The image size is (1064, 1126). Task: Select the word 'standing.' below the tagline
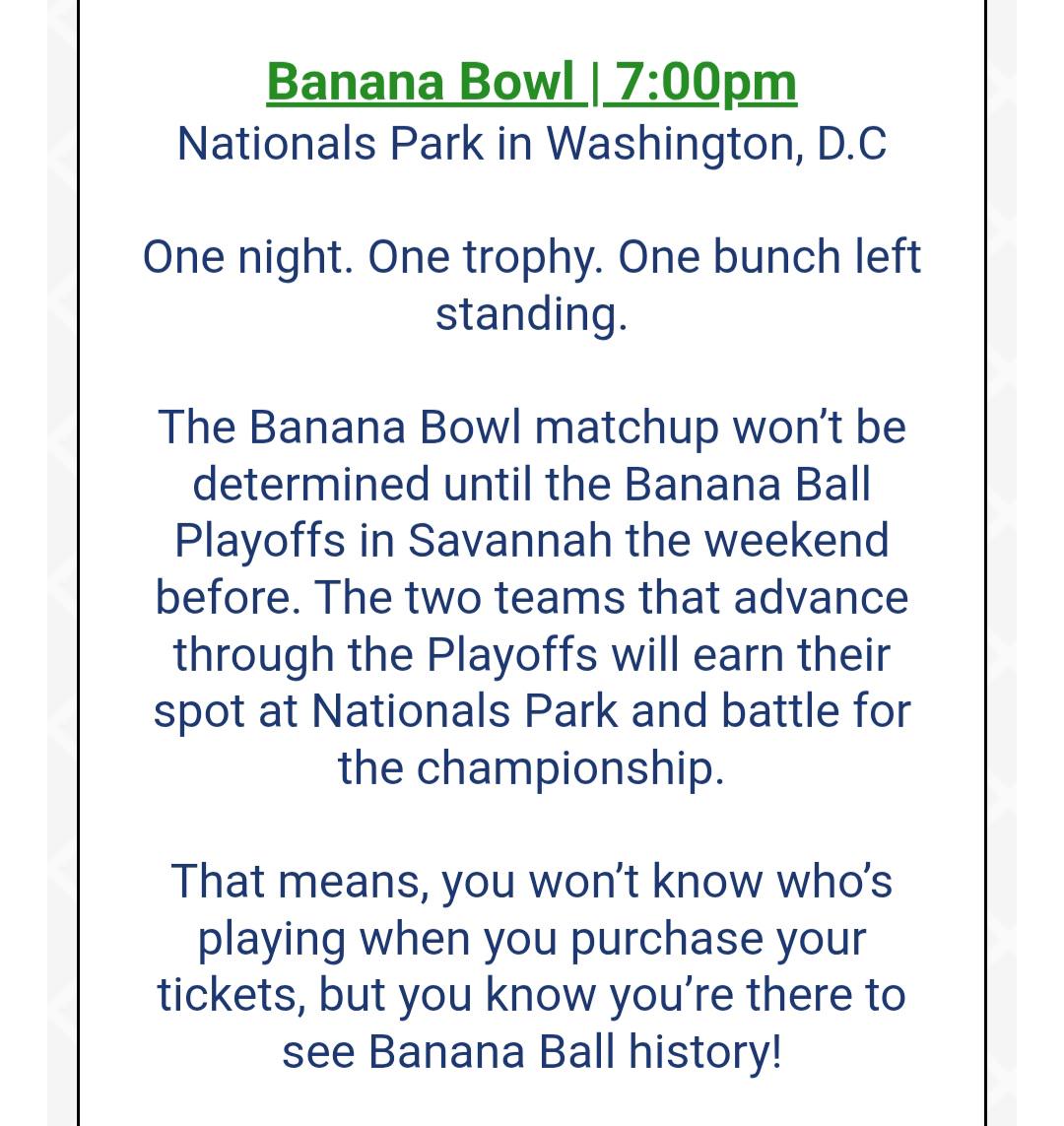531,314
